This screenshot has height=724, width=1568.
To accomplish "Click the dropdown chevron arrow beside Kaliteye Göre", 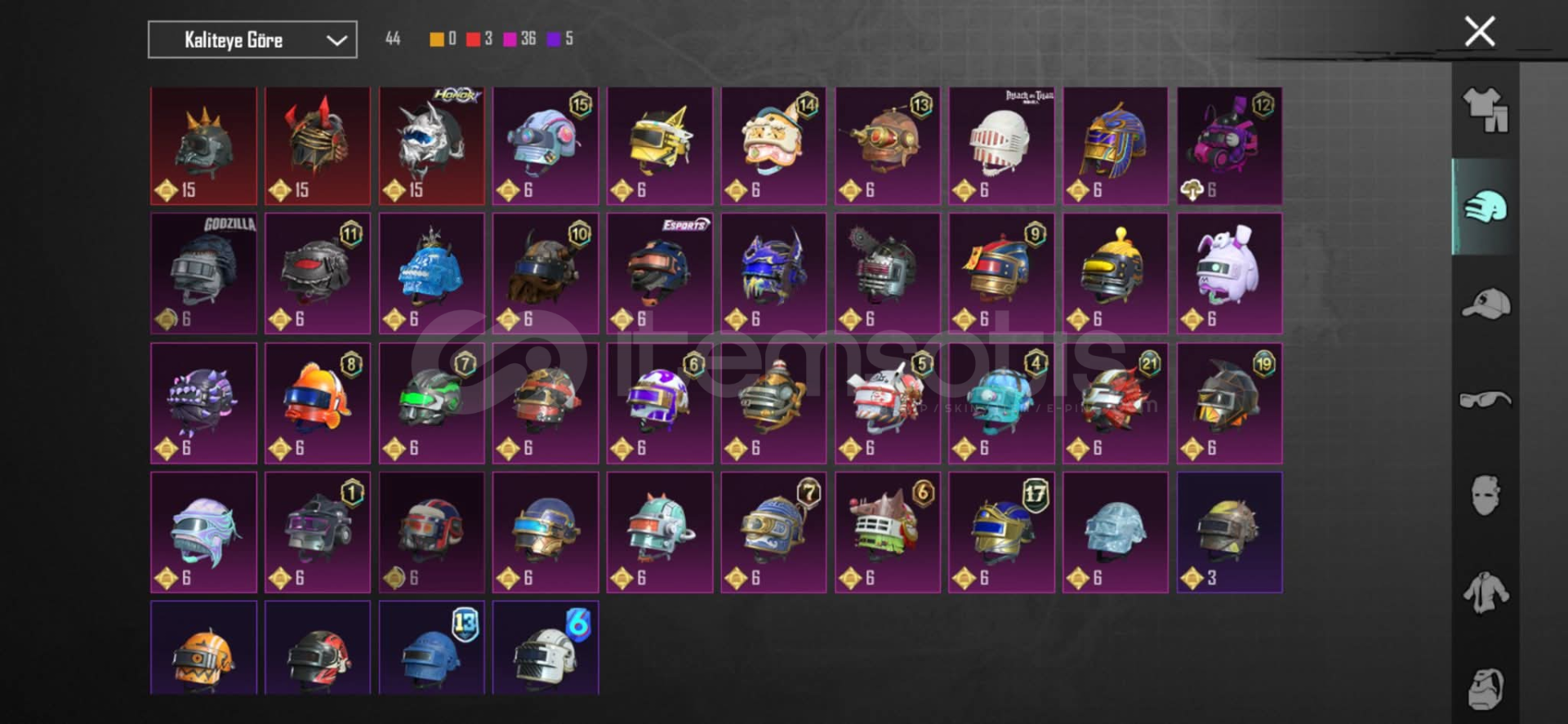I will pyautogui.click(x=336, y=40).
